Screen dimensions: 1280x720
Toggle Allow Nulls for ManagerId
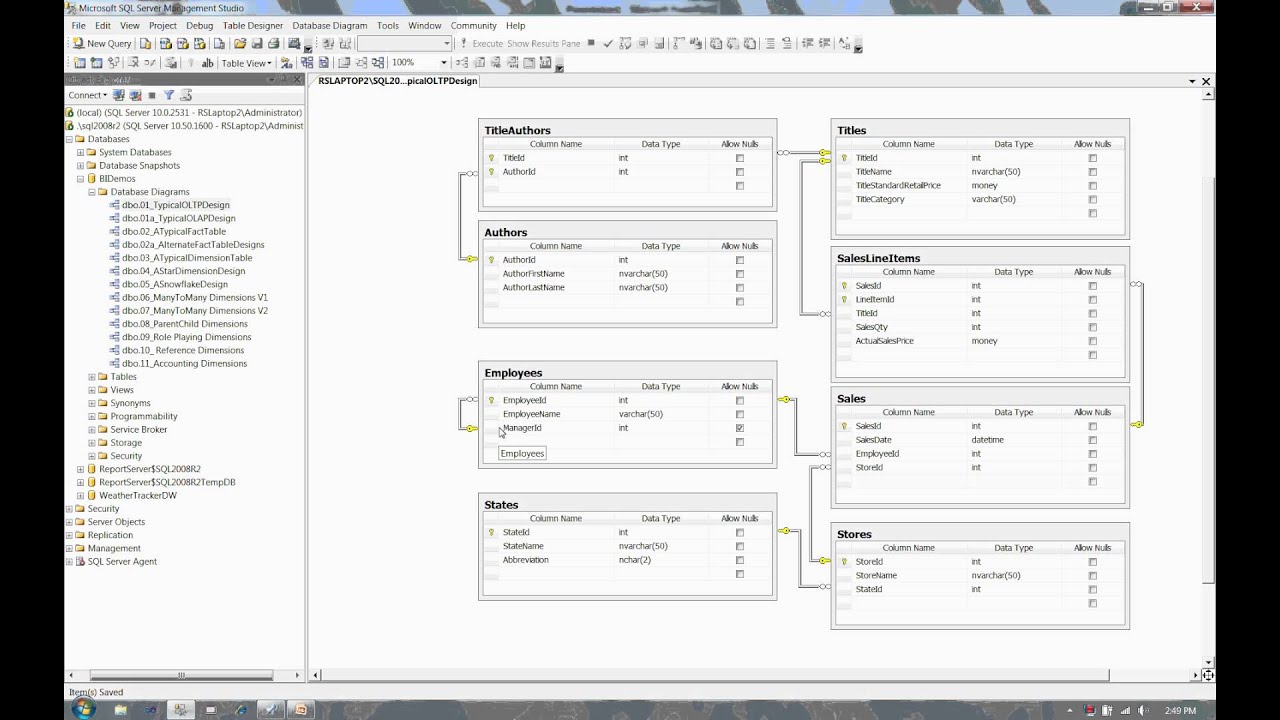[x=740, y=428]
